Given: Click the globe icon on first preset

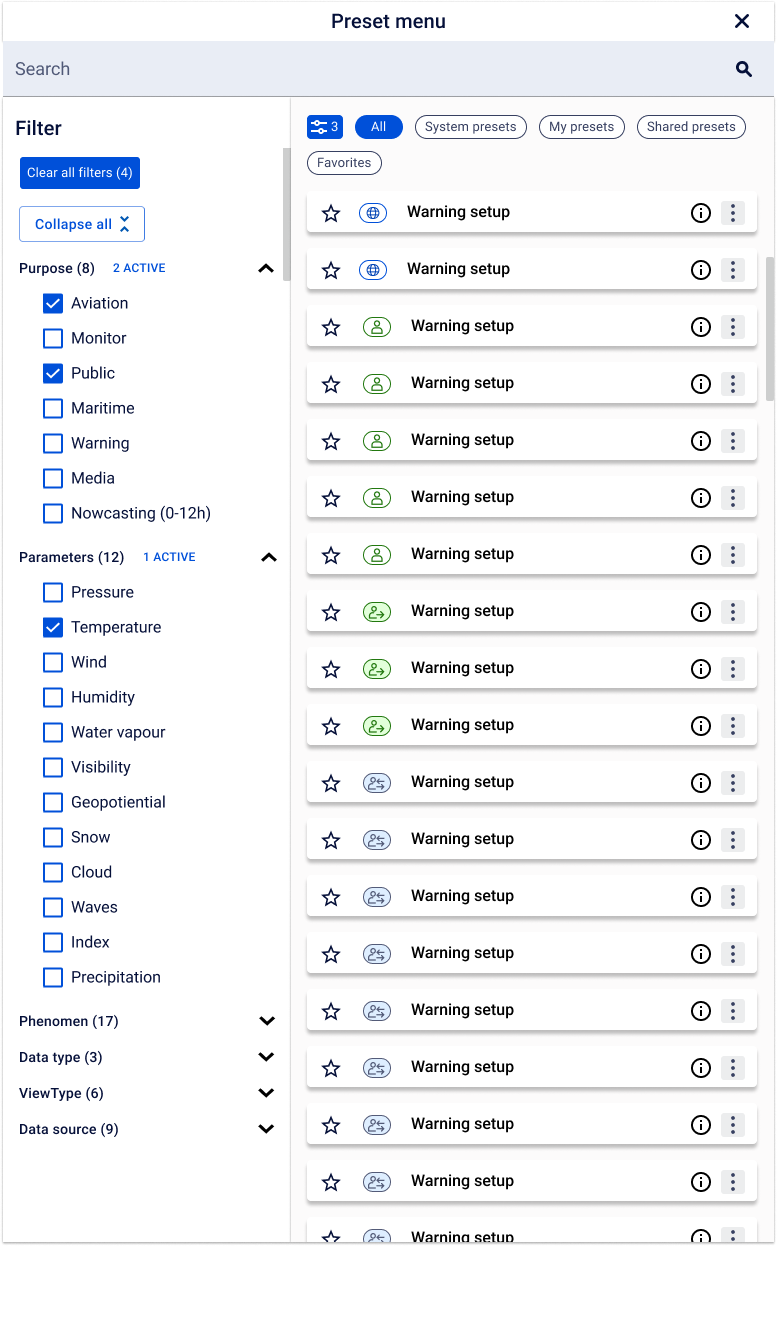Looking at the screenshot, I should coord(373,213).
